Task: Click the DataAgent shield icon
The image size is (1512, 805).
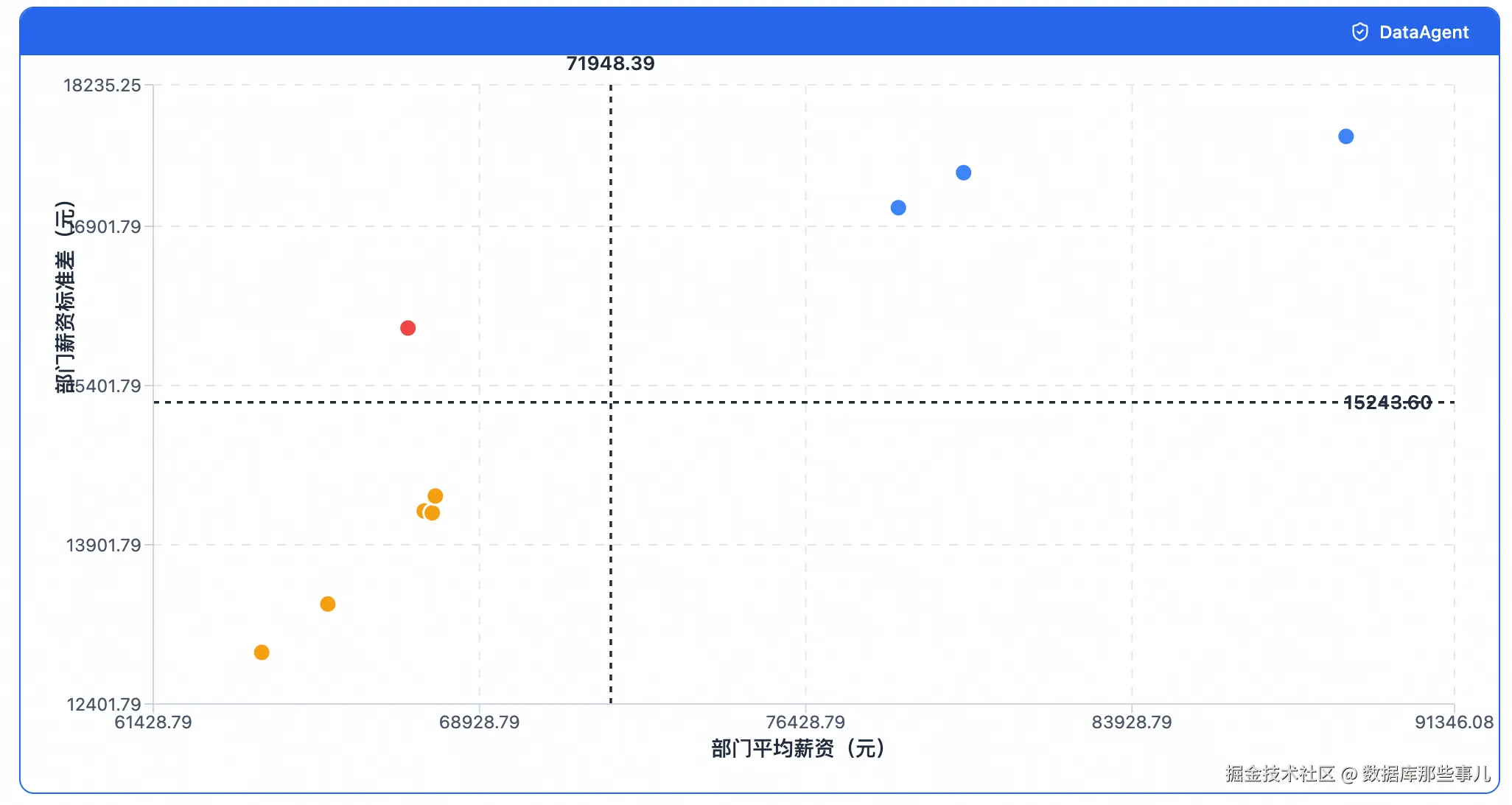Action: 1359,32
